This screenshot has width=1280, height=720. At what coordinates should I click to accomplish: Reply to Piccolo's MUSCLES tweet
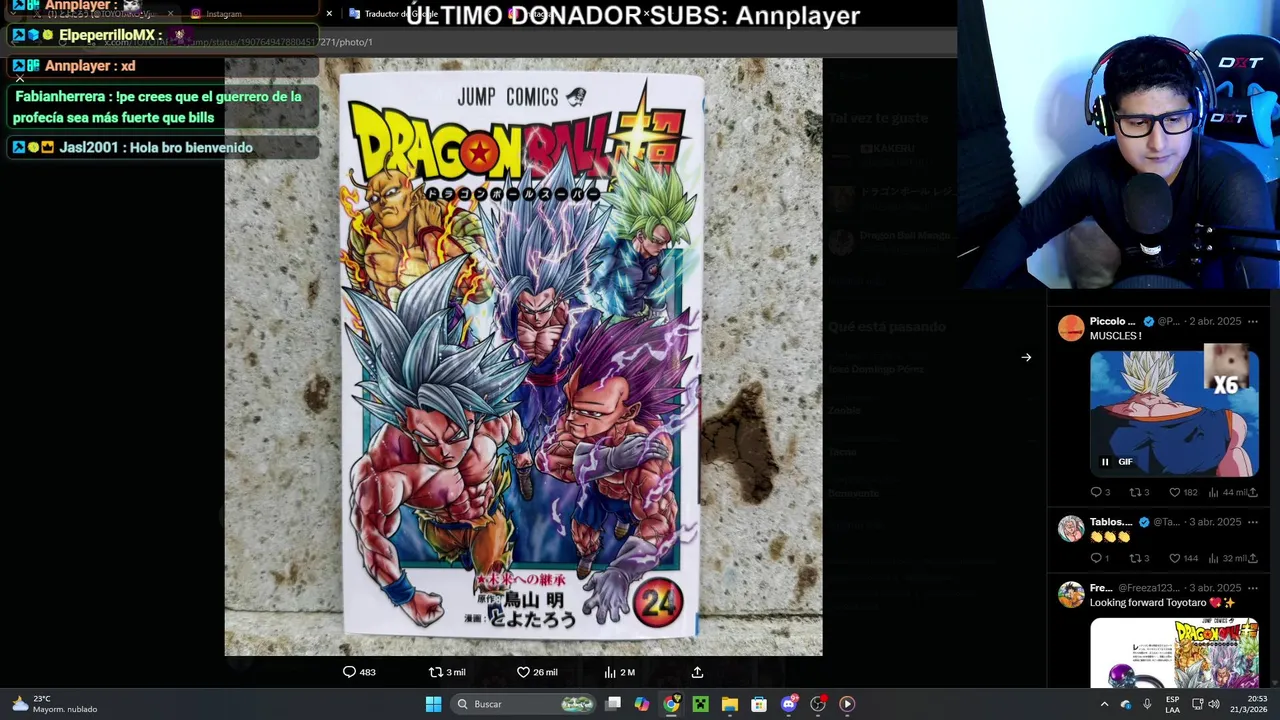point(1100,492)
